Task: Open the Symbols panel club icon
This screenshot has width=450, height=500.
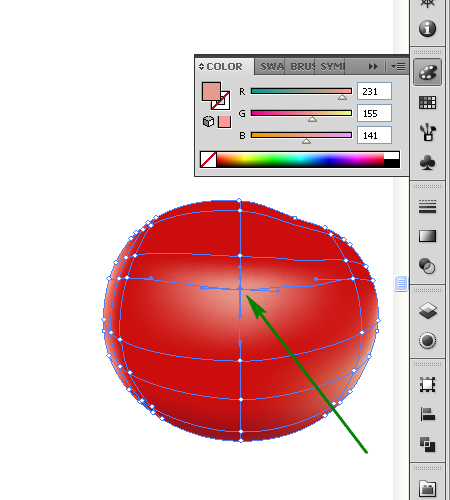Action: click(x=427, y=163)
